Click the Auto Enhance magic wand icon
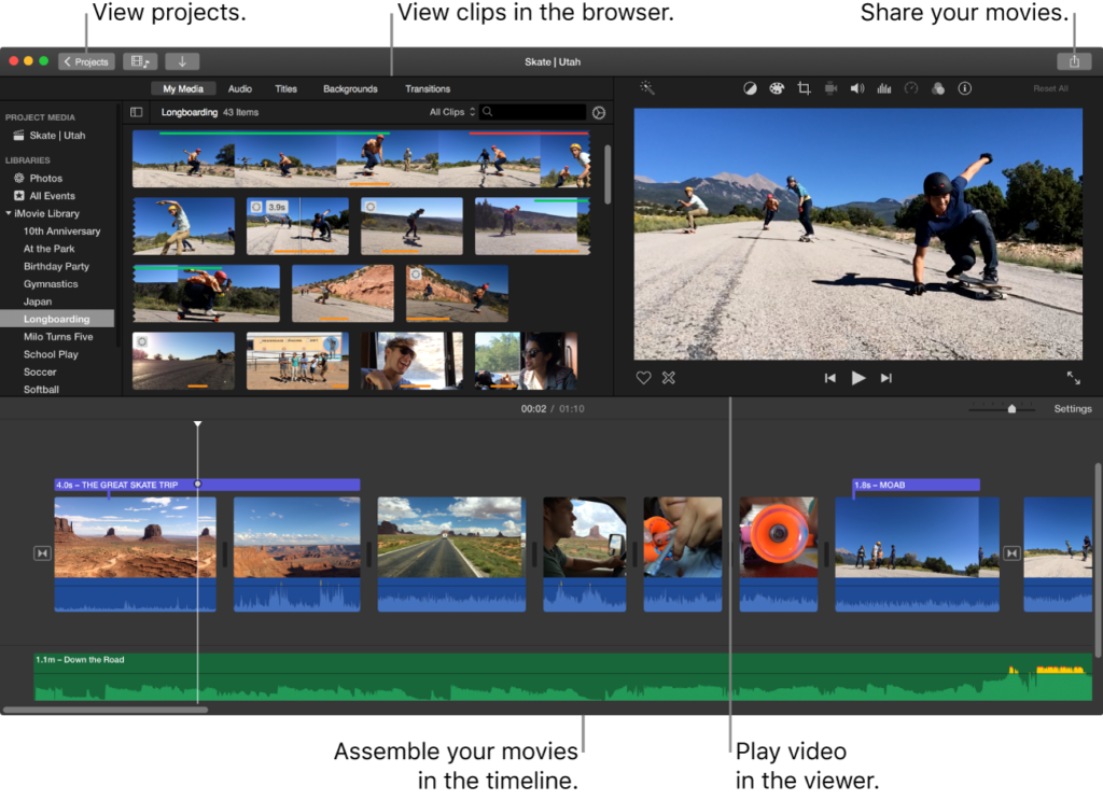The image size is (1103, 800). [x=646, y=88]
